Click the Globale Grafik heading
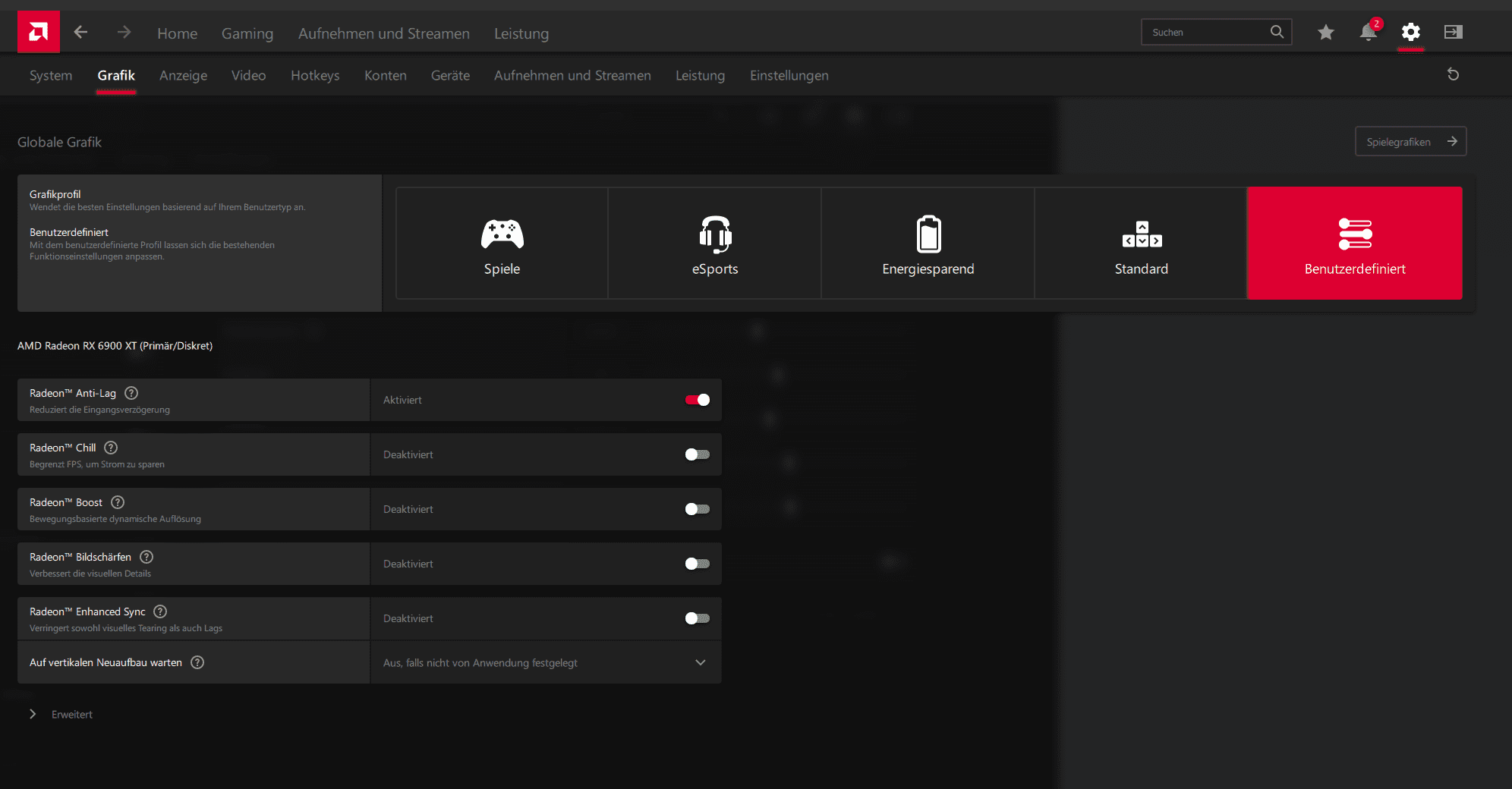 (x=59, y=142)
